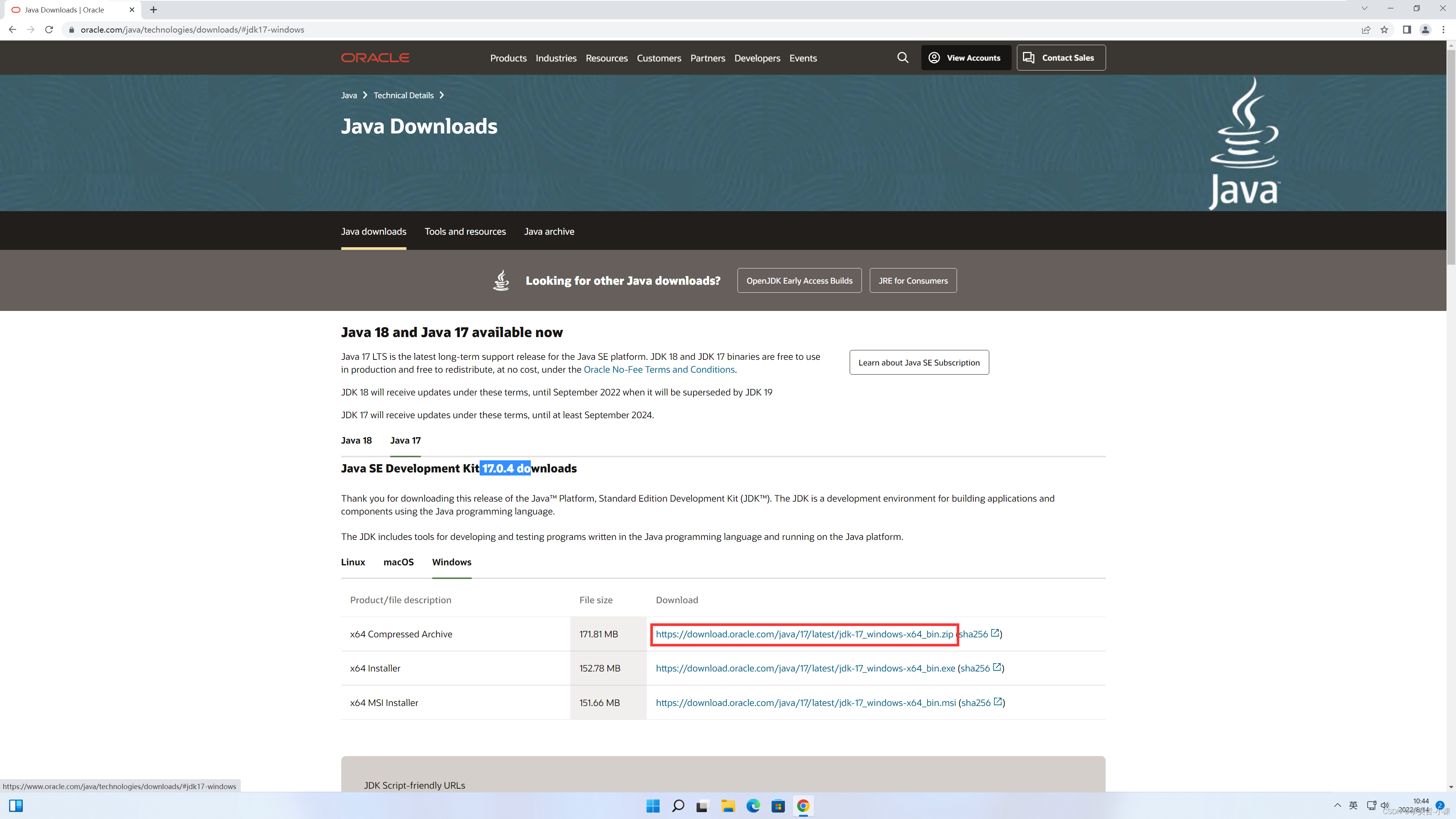Open Windows taskbar search
Image resolution: width=1456 pixels, height=819 pixels.
678,805
